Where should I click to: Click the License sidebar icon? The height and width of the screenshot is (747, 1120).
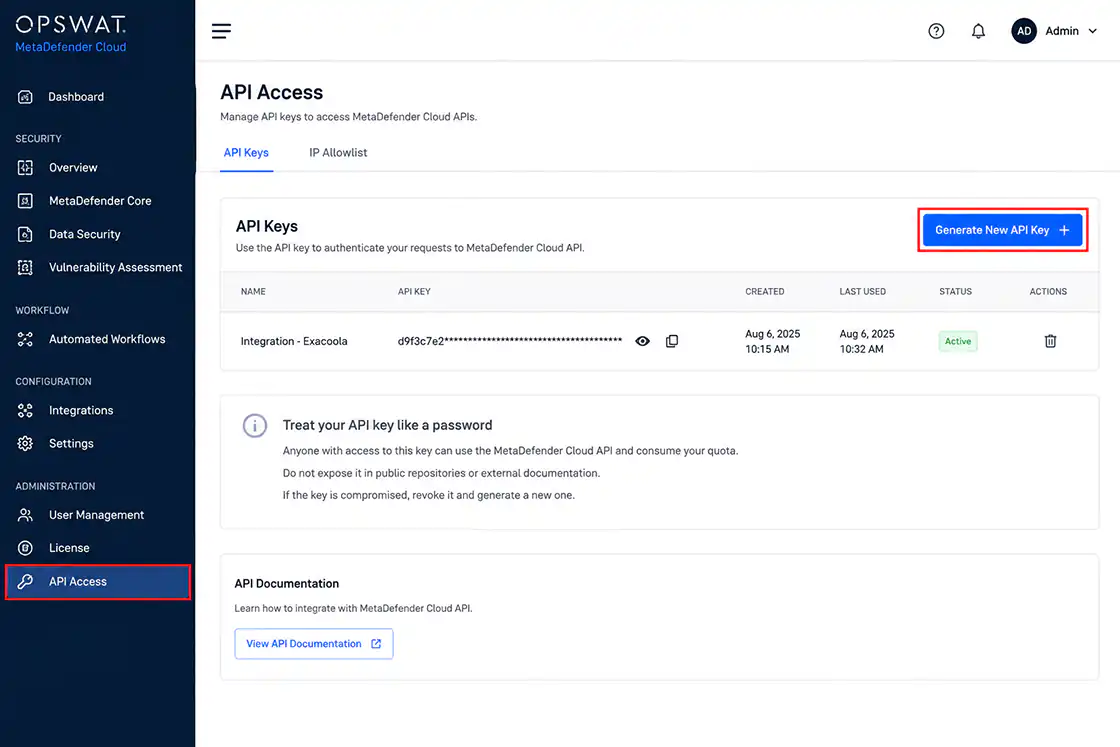point(25,548)
